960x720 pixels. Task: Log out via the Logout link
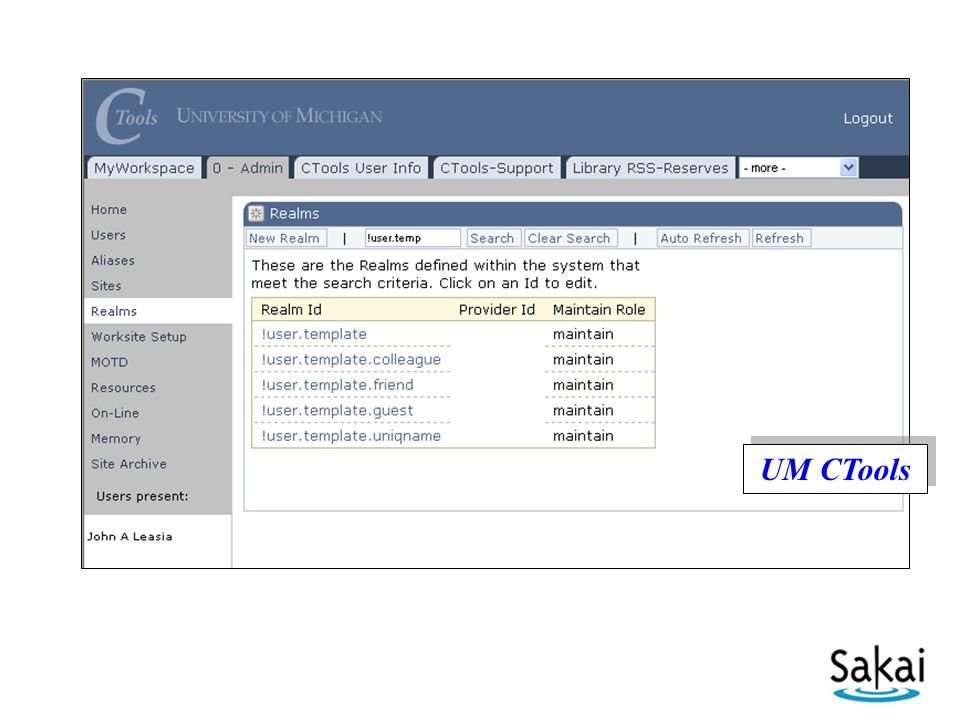(x=868, y=118)
